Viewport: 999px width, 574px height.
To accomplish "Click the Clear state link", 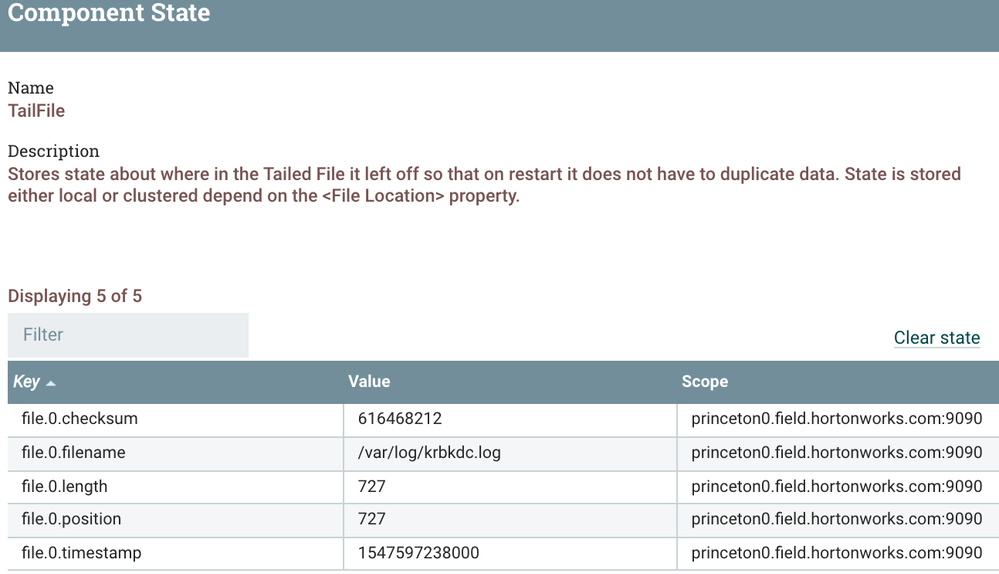I will coord(936,338).
